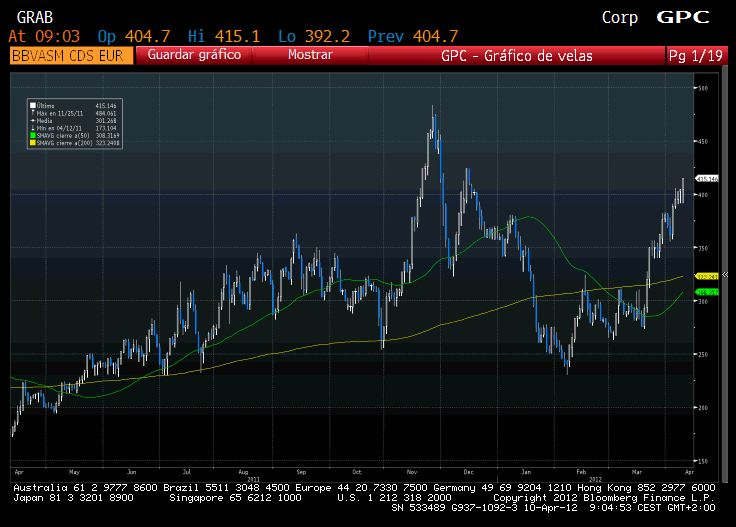Click the 150 label on price axis
Viewport: 736px width, 527px height.
(x=703, y=461)
